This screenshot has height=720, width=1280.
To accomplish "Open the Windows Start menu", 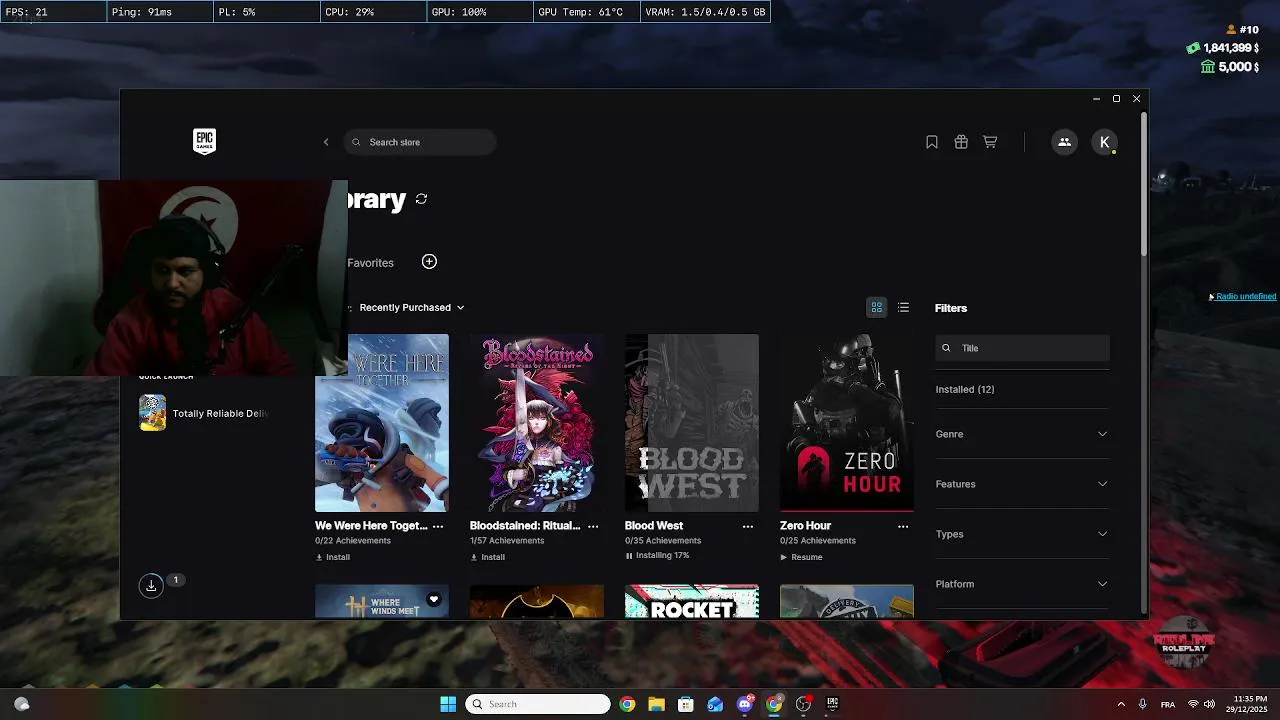I will [448, 704].
